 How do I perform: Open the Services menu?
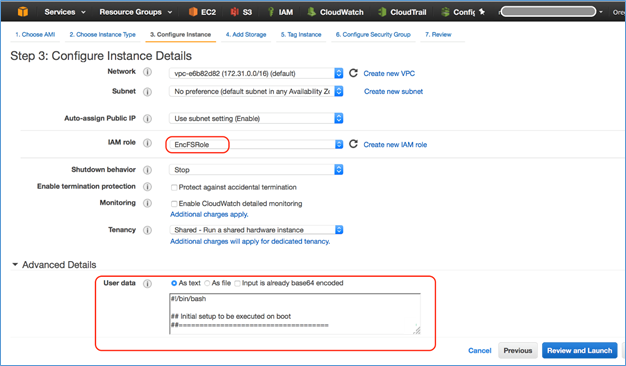click(x=65, y=12)
